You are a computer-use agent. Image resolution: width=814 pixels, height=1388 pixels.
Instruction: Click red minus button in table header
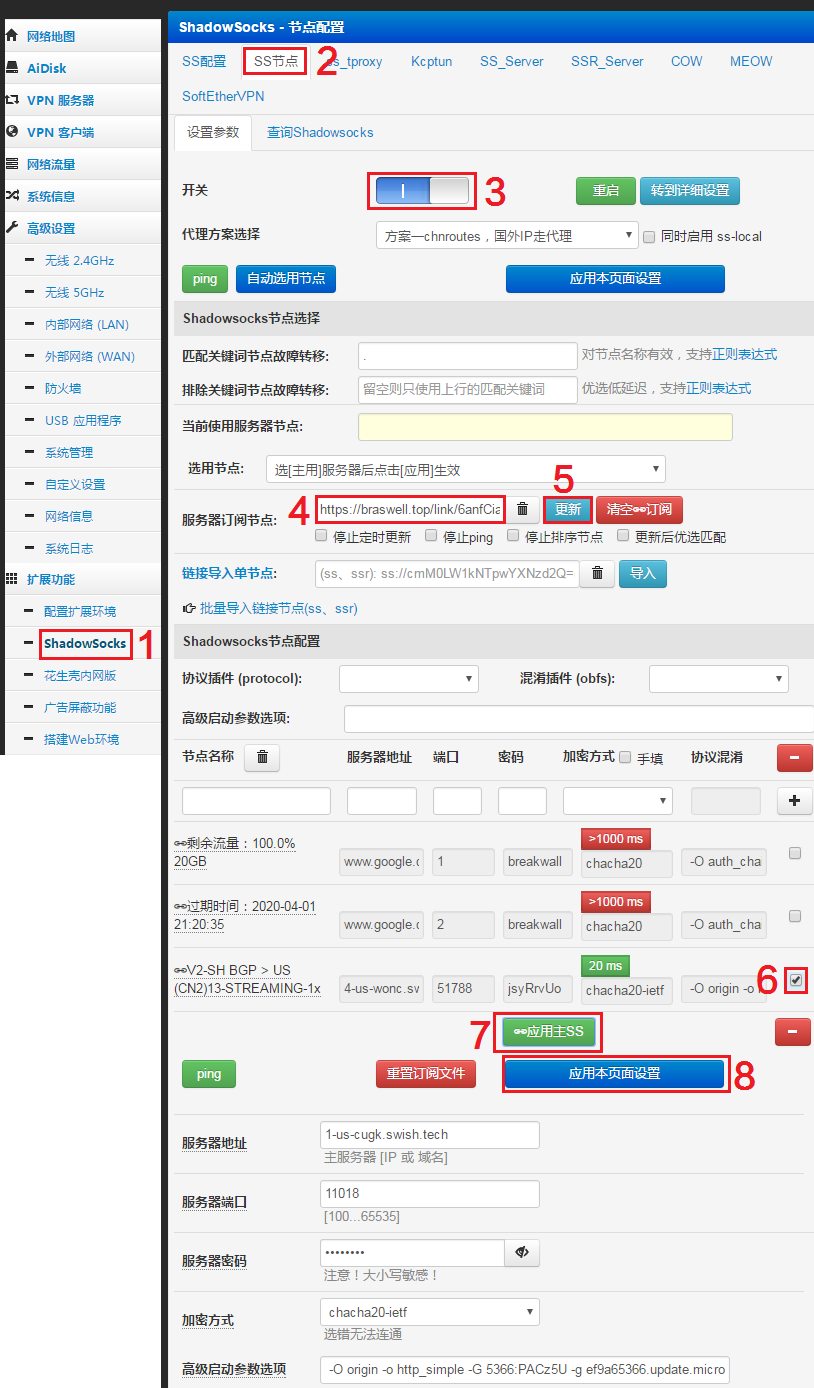[794, 758]
